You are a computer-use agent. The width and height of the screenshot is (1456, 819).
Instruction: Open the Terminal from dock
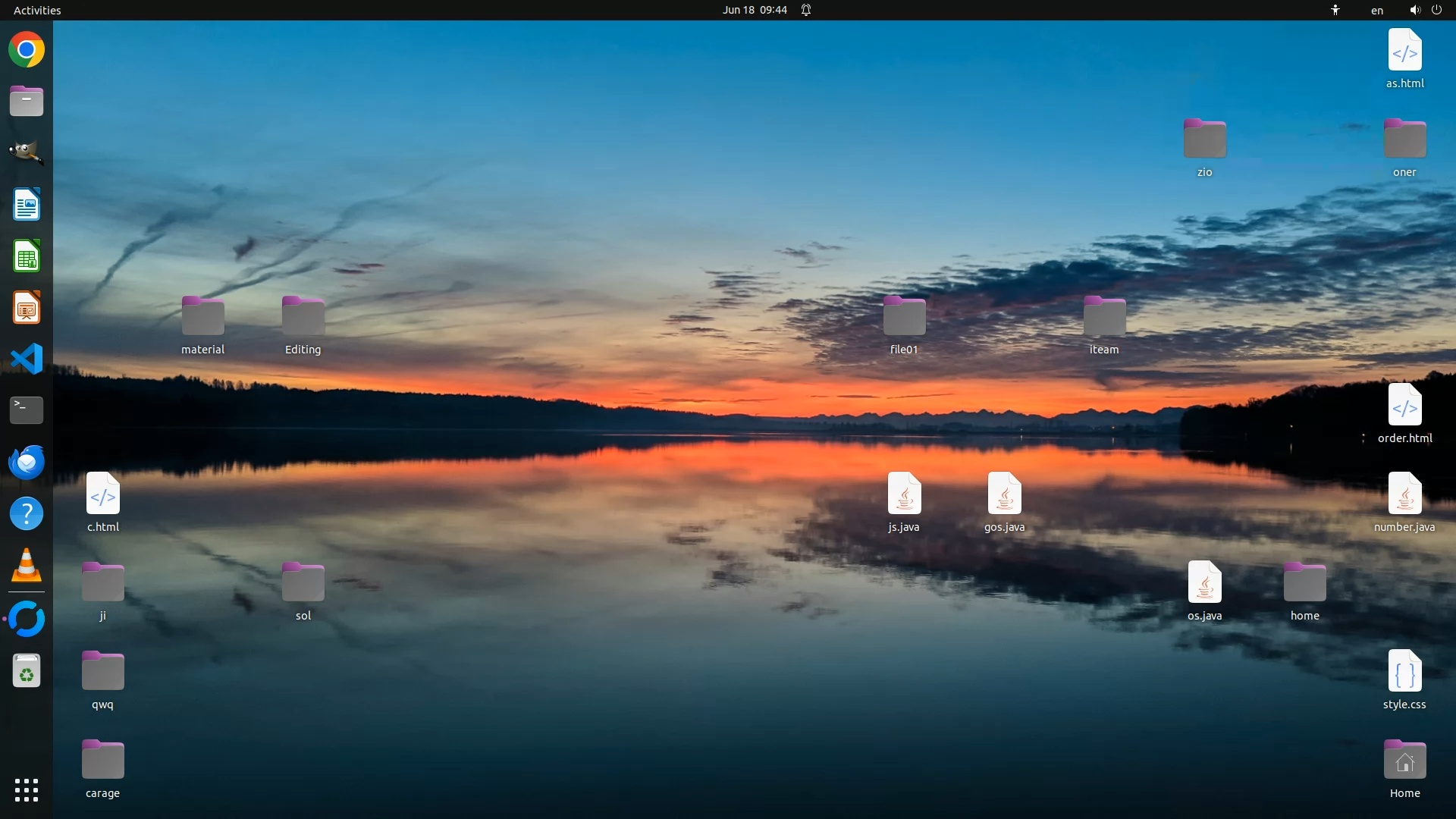coord(27,410)
